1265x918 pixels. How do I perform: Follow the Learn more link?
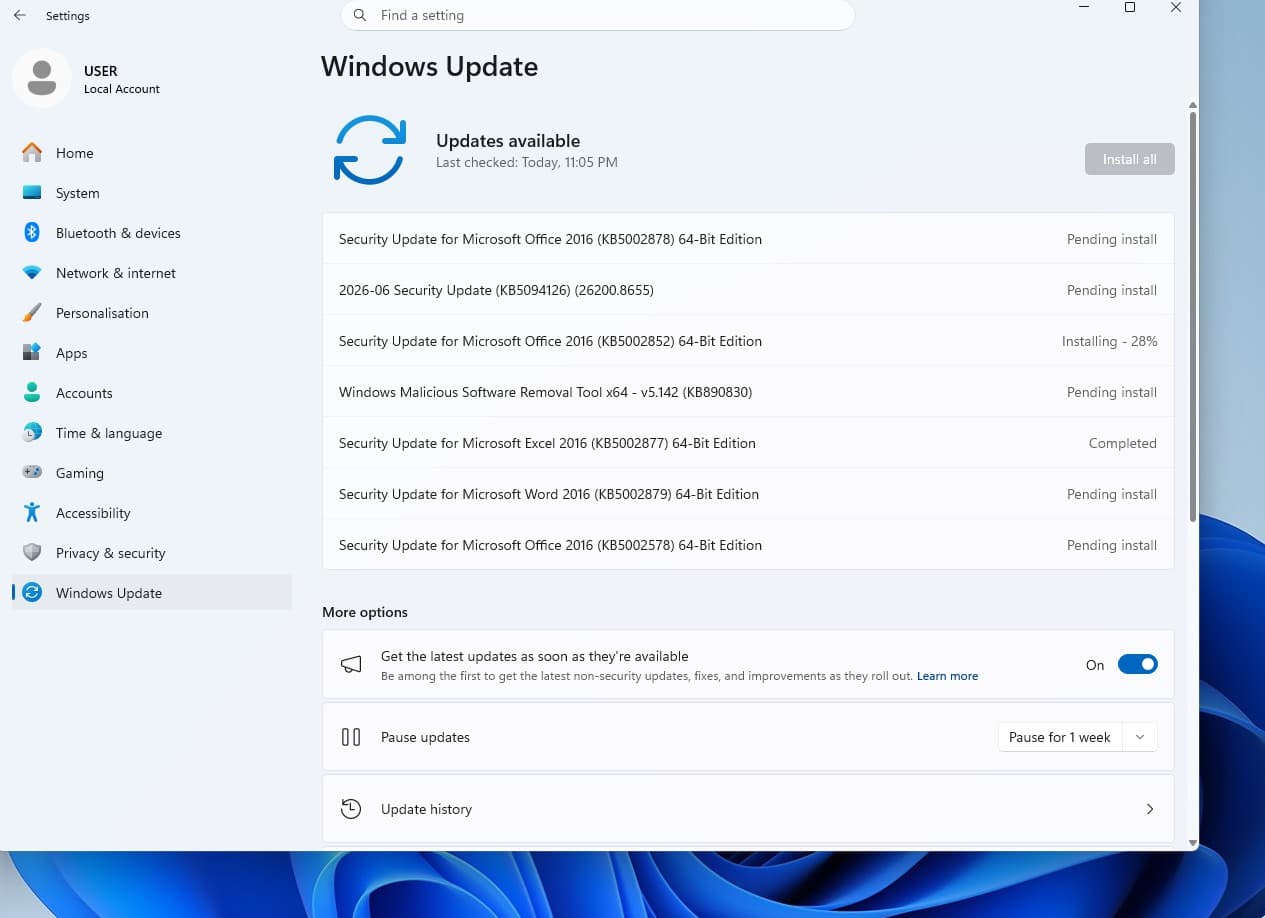pyautogui.click(x=947, y=676)
